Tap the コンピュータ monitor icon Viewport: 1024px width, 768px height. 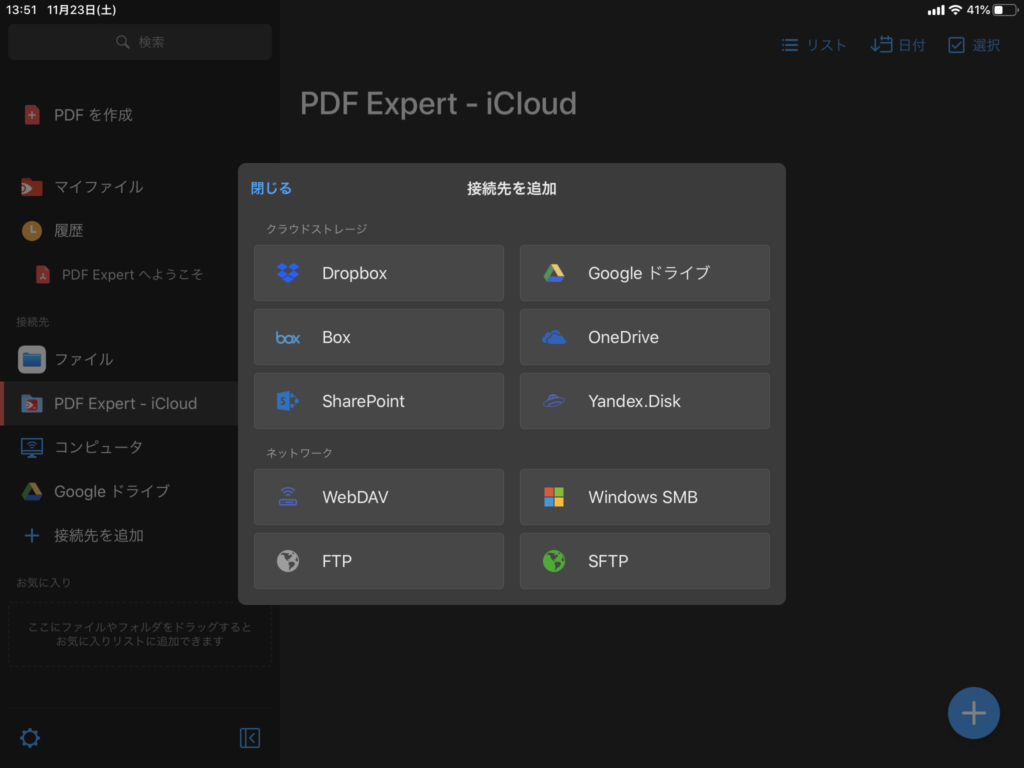(31, 447)
